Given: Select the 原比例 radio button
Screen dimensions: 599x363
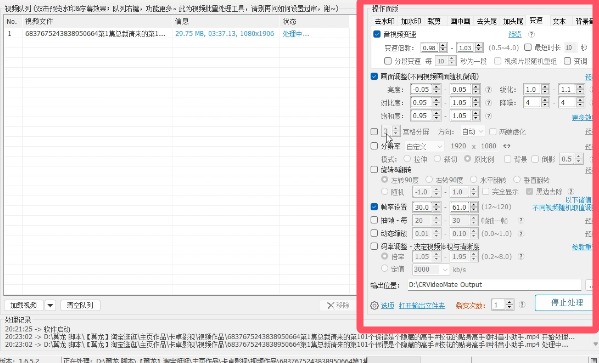Looking at the screenshot, I should click(467, 159).
